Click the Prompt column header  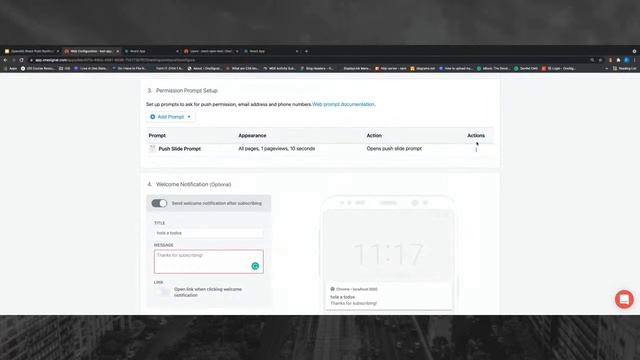(157, 136)
